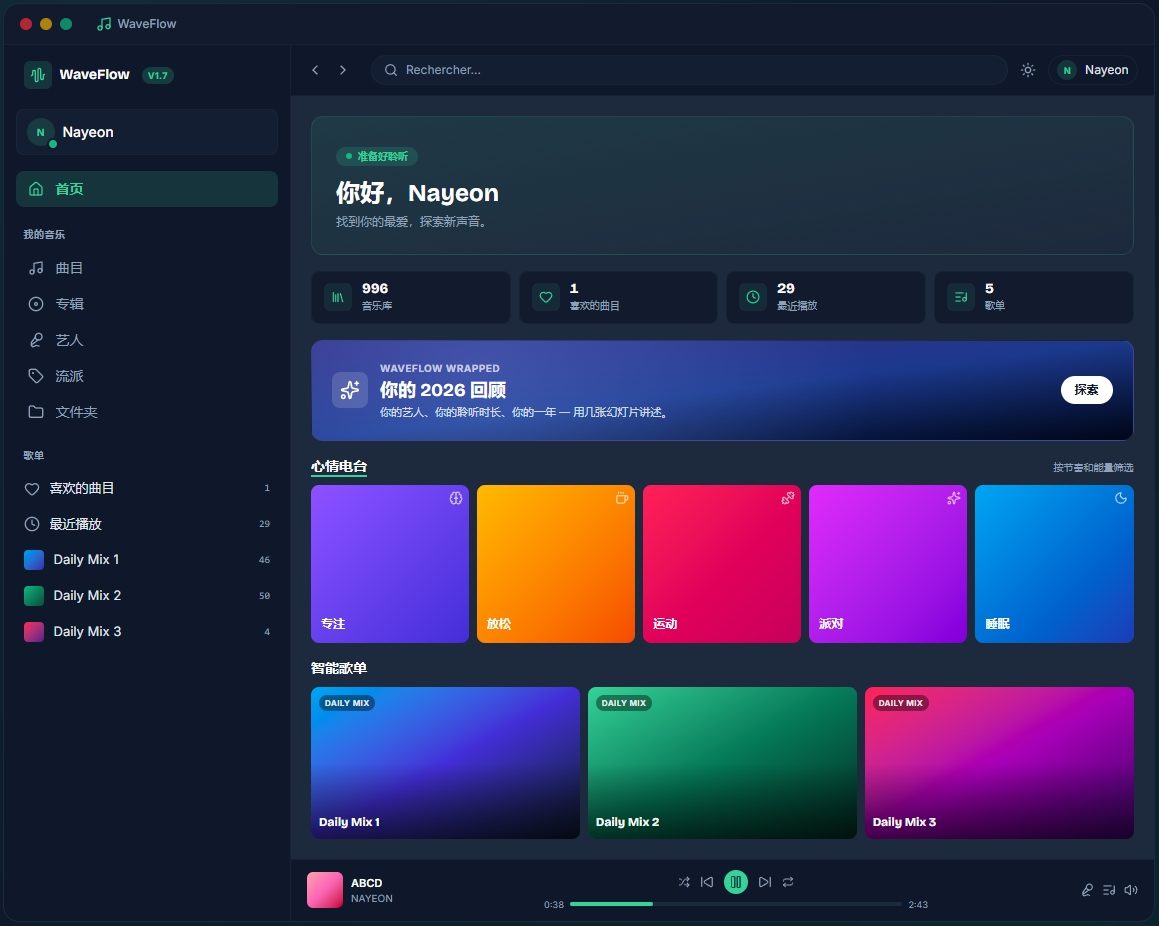The image size is (1159, 926).
Task: Click the 5 歌单 stat card
Action: [1034, 297]
